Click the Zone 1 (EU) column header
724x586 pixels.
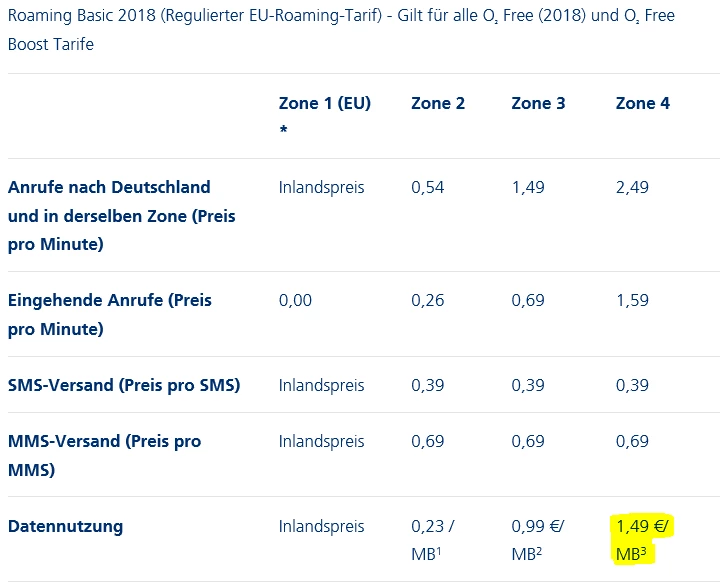click(324, 103)
